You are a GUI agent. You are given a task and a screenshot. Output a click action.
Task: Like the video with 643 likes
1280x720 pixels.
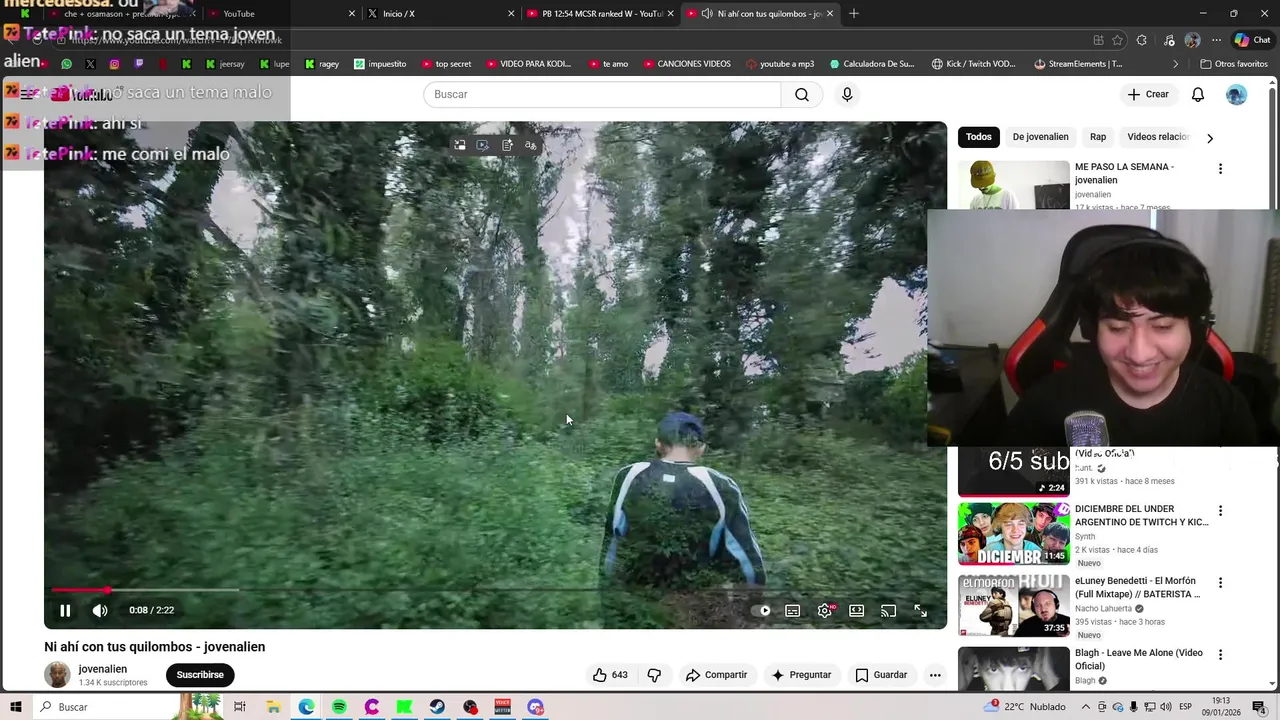610,675
